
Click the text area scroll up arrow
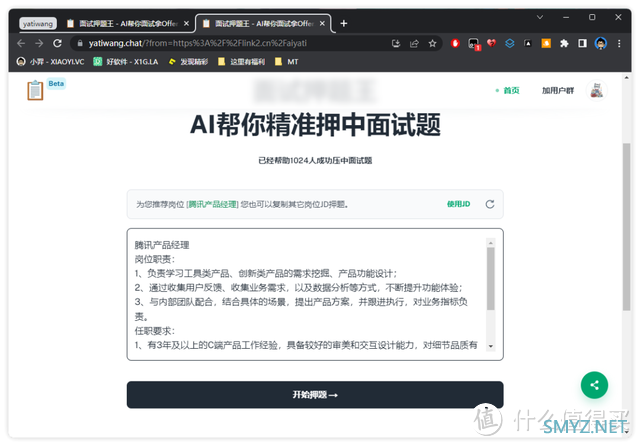point(491,243)
